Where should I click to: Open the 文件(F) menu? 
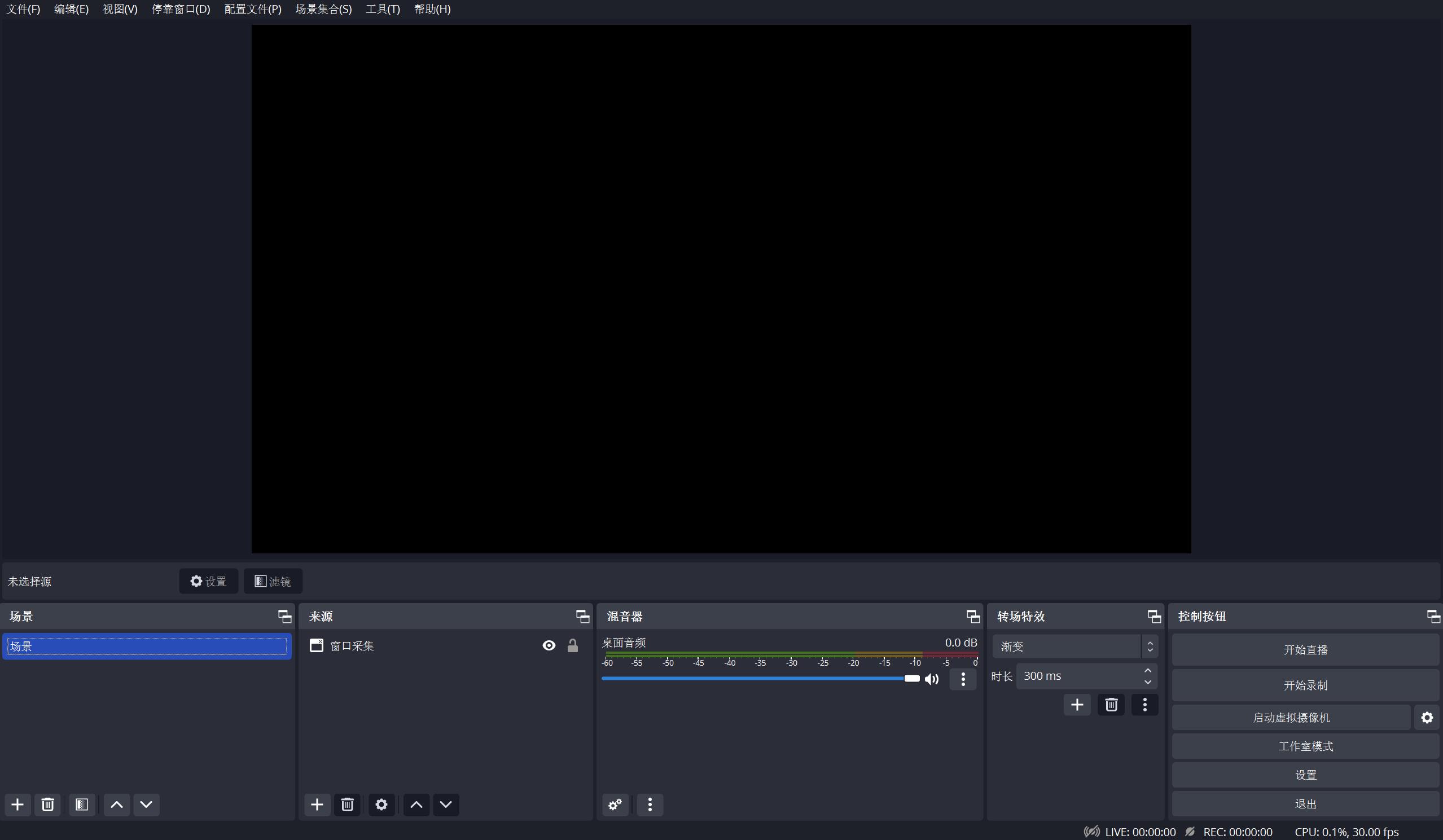(x=23, y=9)
